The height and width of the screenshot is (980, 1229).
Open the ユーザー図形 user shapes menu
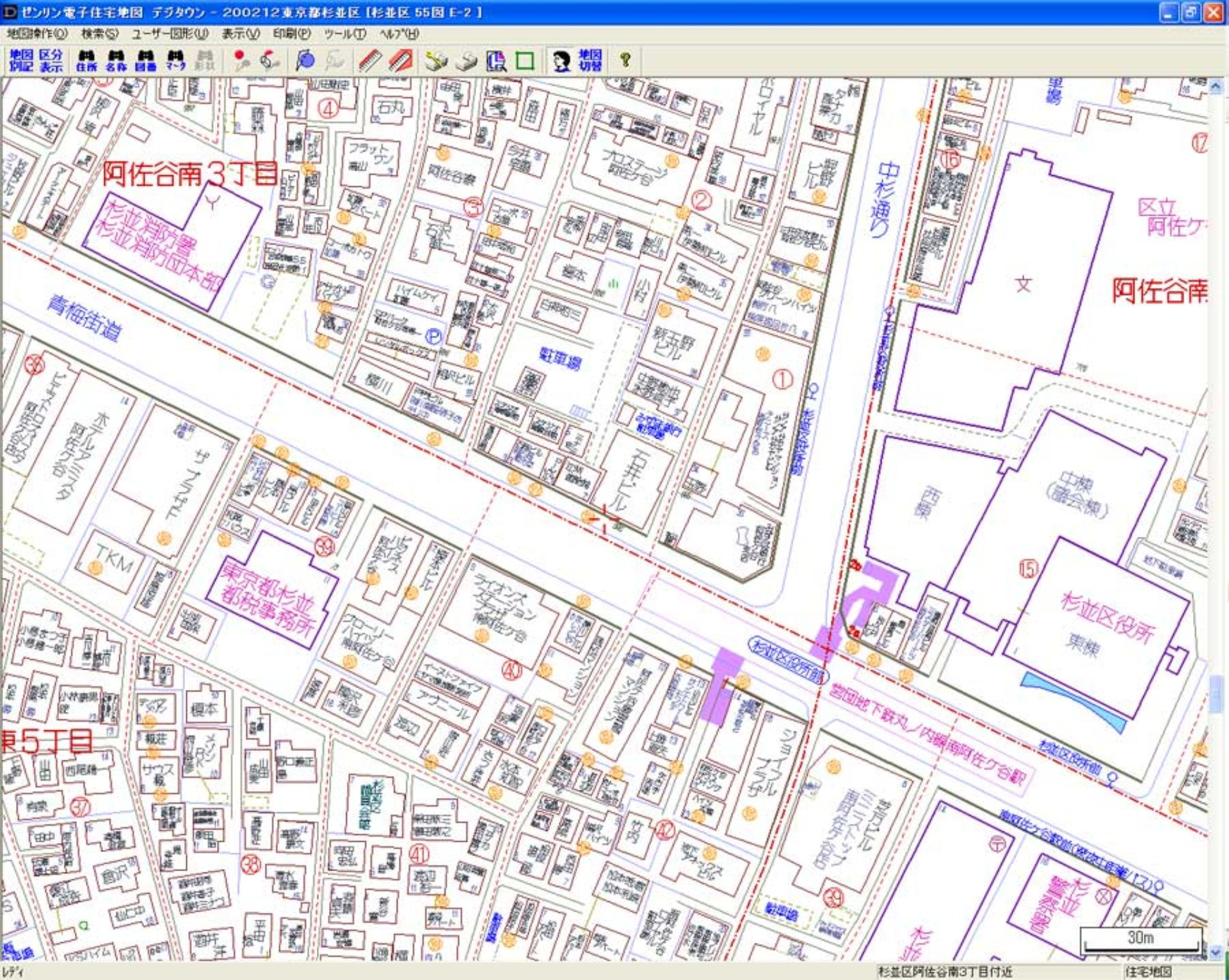point(170,33)
